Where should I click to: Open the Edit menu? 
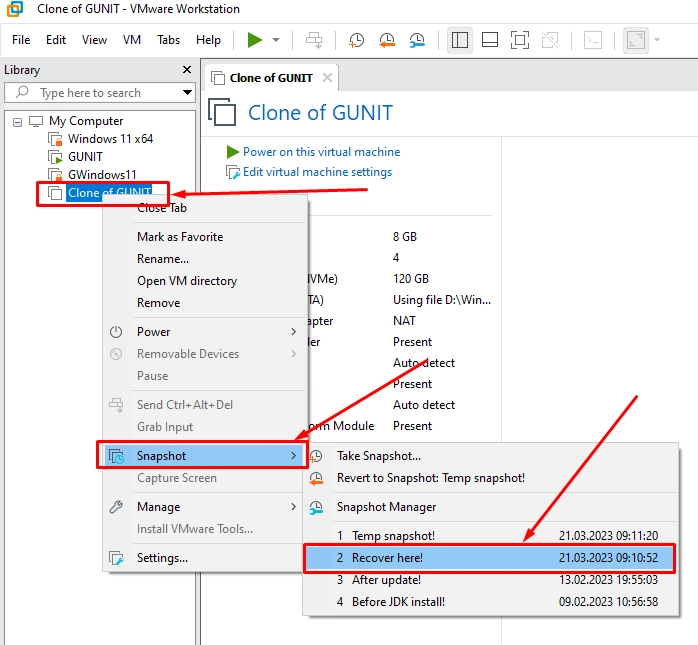coord(56,40)
